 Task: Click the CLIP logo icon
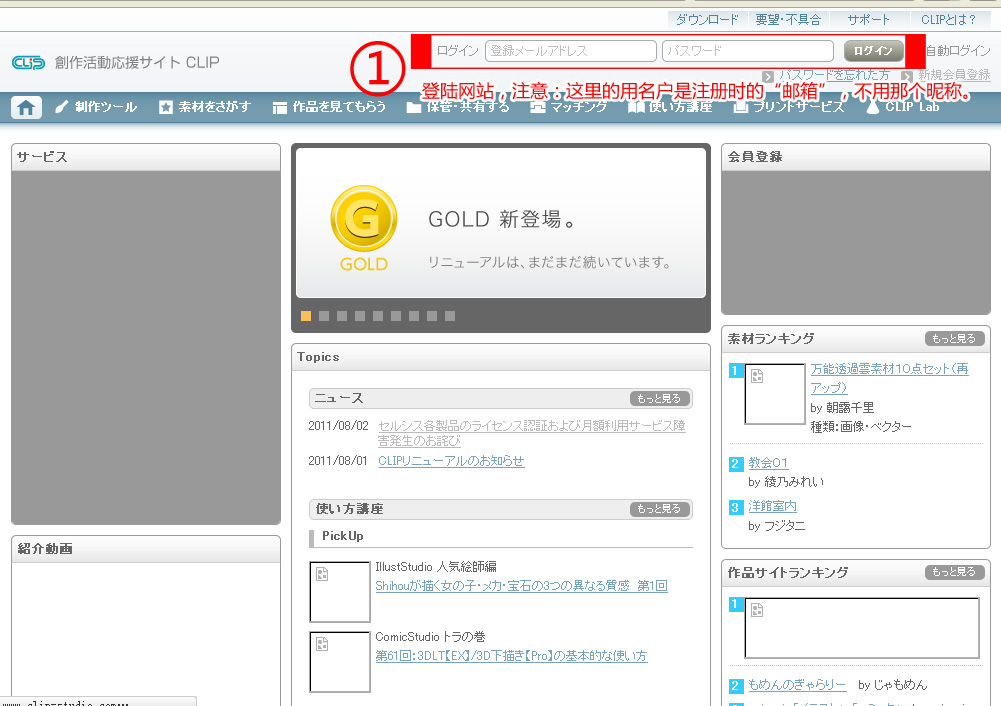pos(28,63)
